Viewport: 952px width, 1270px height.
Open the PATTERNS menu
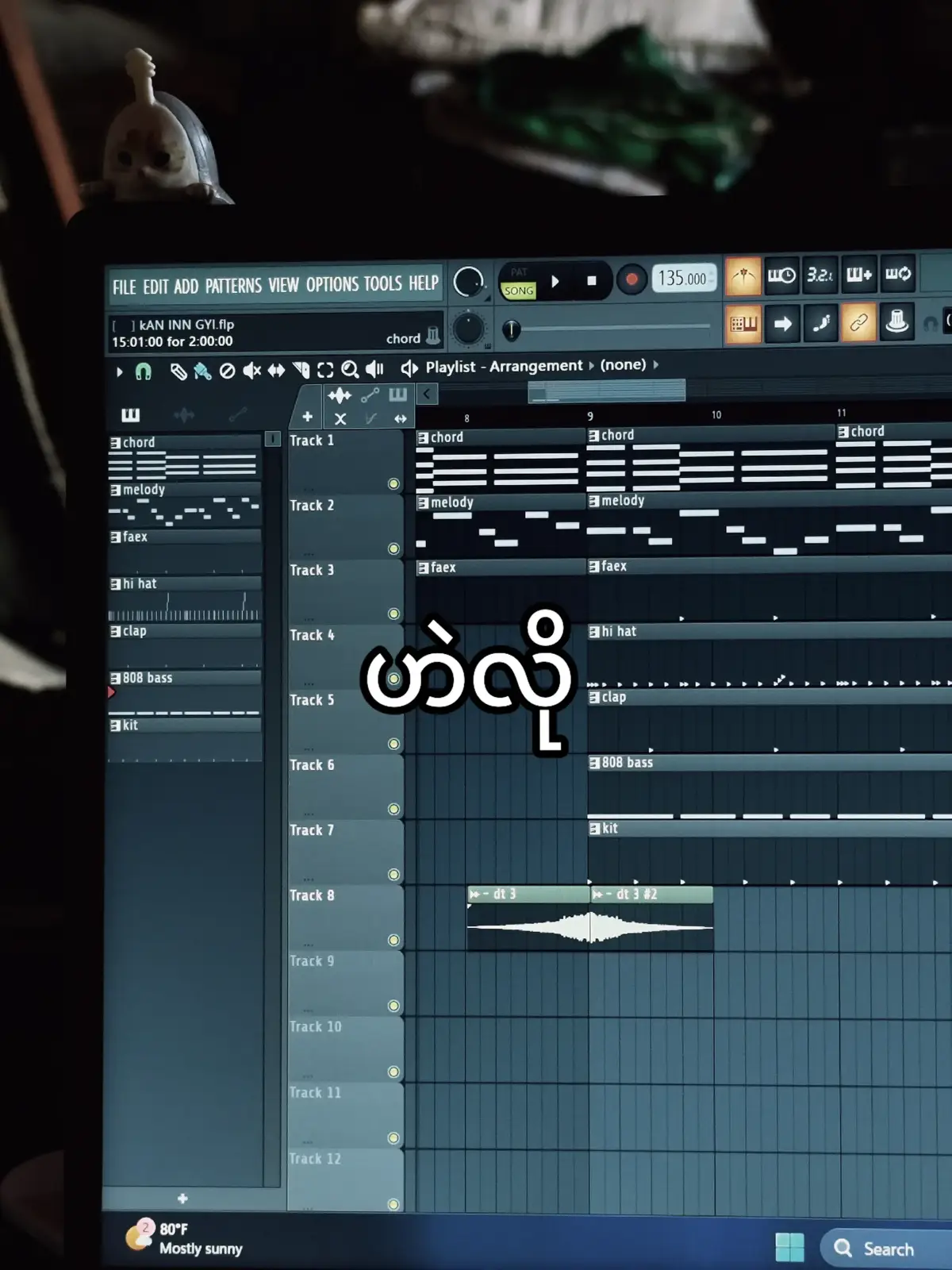233,286
